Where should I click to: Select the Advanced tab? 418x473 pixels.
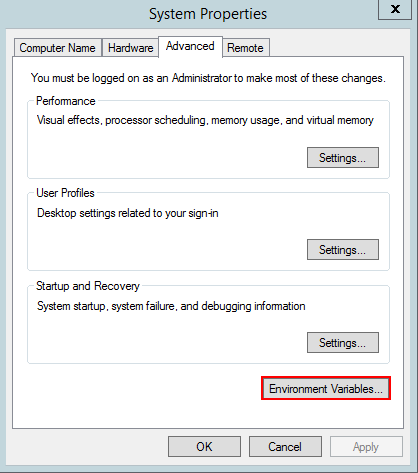point(190,46)
